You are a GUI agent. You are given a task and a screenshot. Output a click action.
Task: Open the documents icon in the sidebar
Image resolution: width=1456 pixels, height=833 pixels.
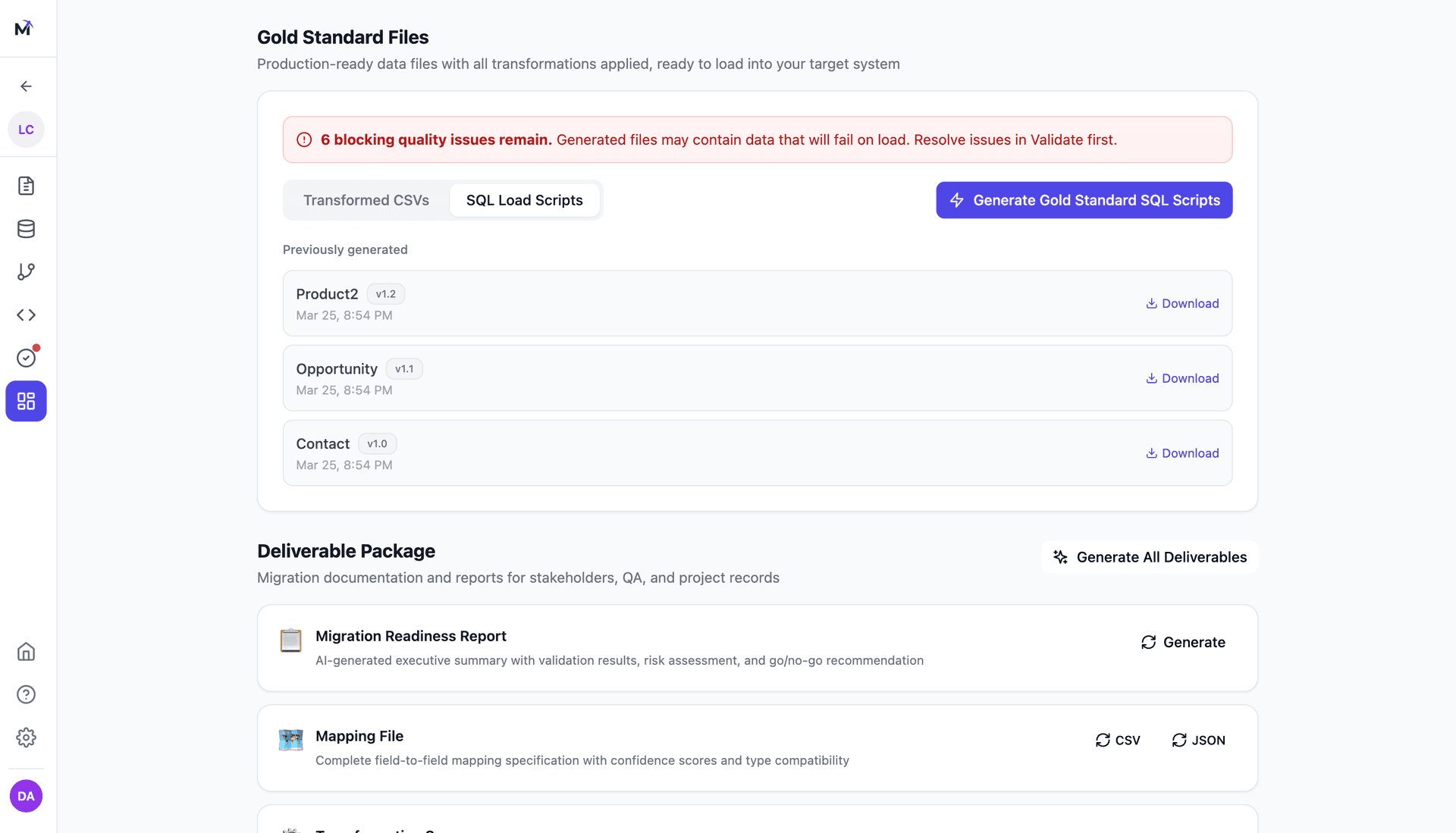pyautogui.click(x=26, y=186)
